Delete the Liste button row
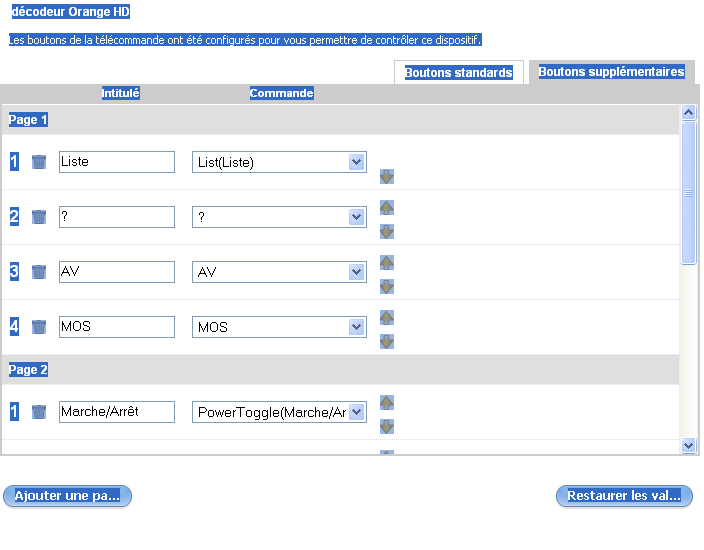 pos(39,162)
